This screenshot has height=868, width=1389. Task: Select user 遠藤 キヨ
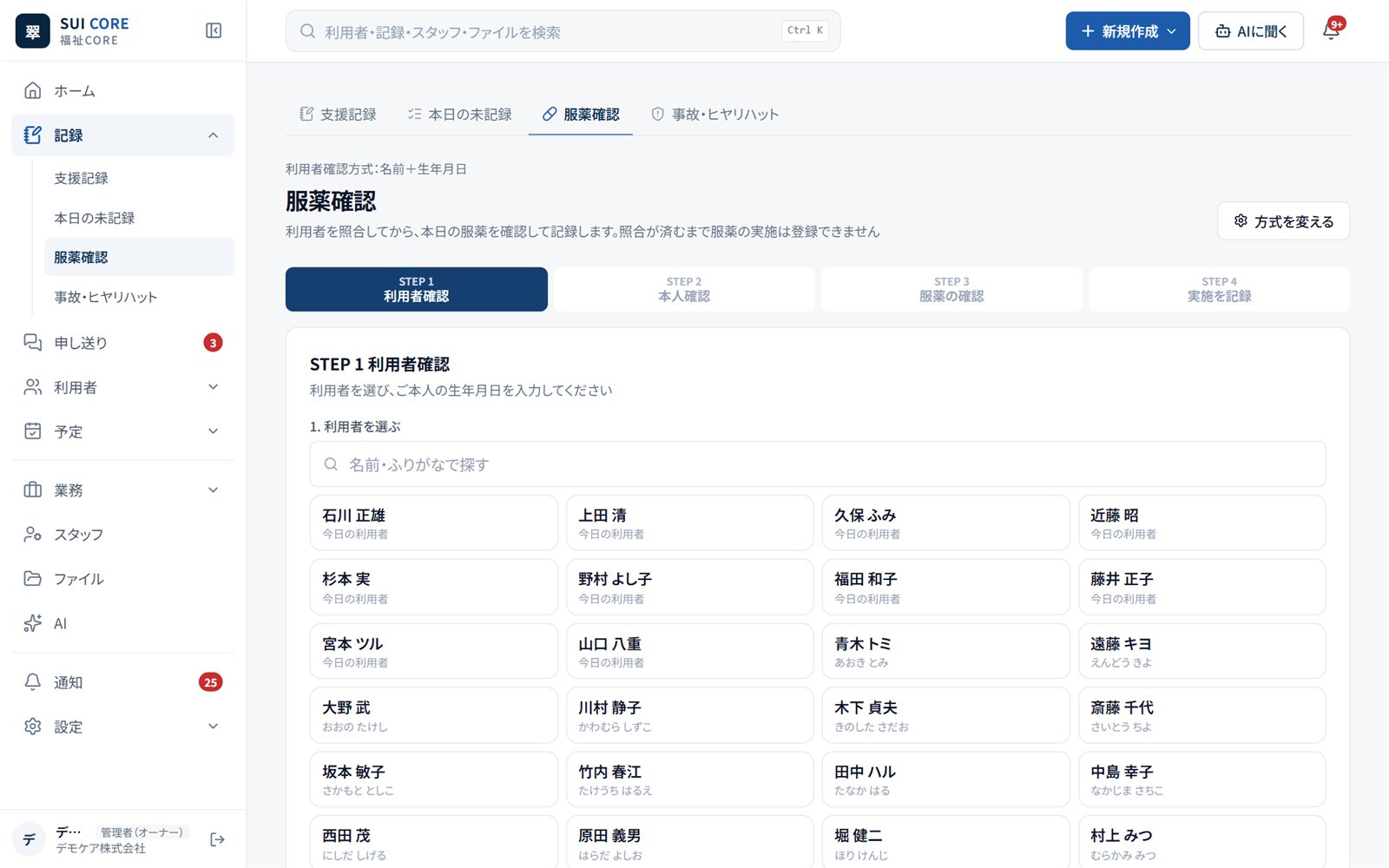point(1202,651)
